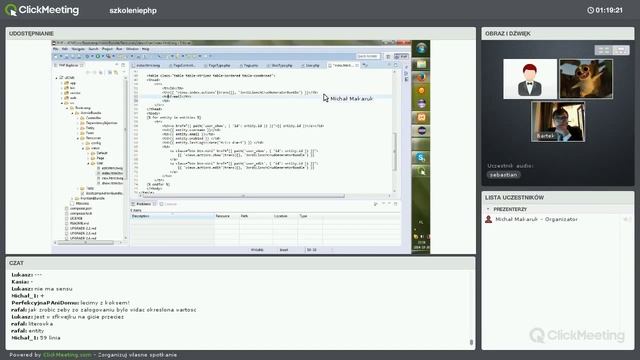Click the presenter avatar icon beside Michał Makaruk
Screen dimensions: 640x360
[488, 219]
